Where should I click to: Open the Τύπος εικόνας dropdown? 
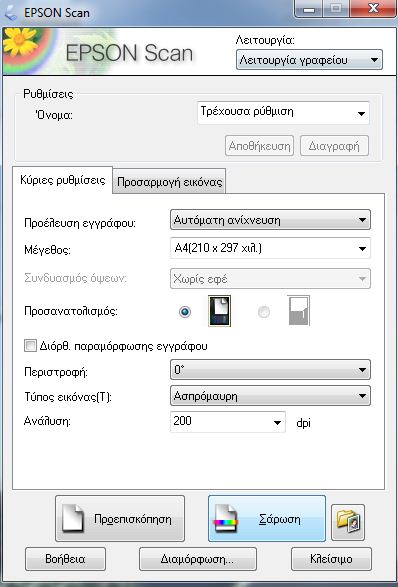tap(270, 396)
